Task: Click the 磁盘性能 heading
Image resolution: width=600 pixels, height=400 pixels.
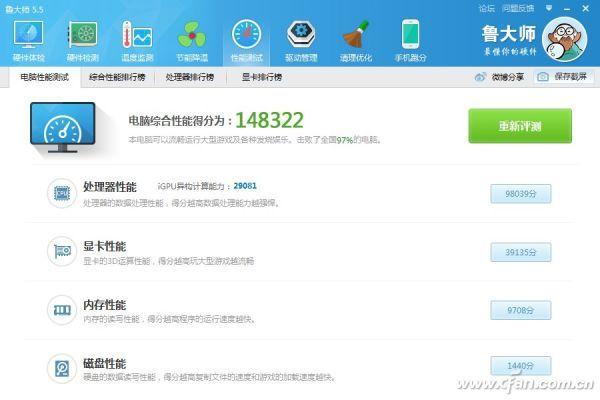Action: [x=104, y=363]
